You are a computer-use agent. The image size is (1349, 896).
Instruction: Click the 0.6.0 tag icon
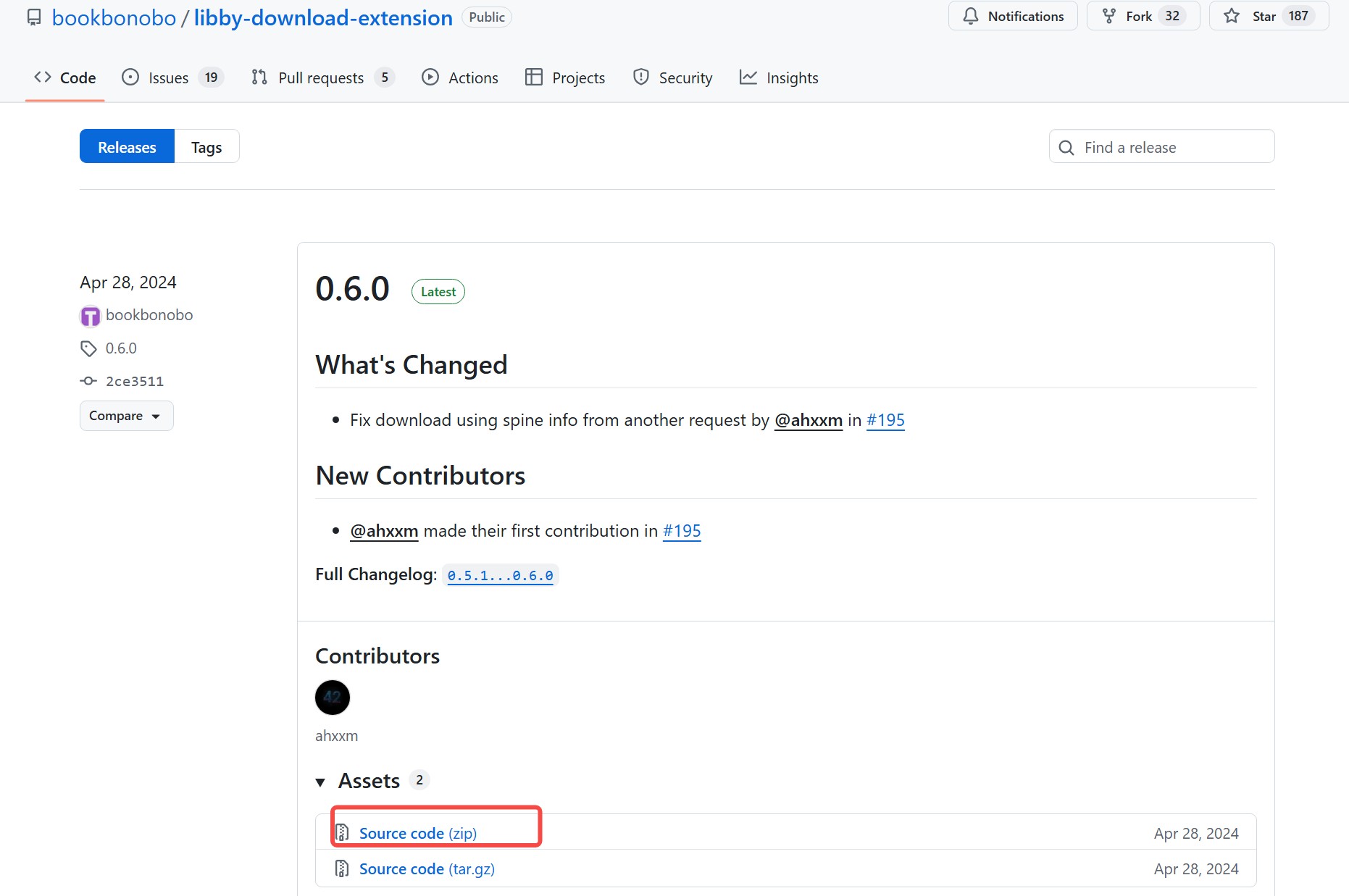88,349
